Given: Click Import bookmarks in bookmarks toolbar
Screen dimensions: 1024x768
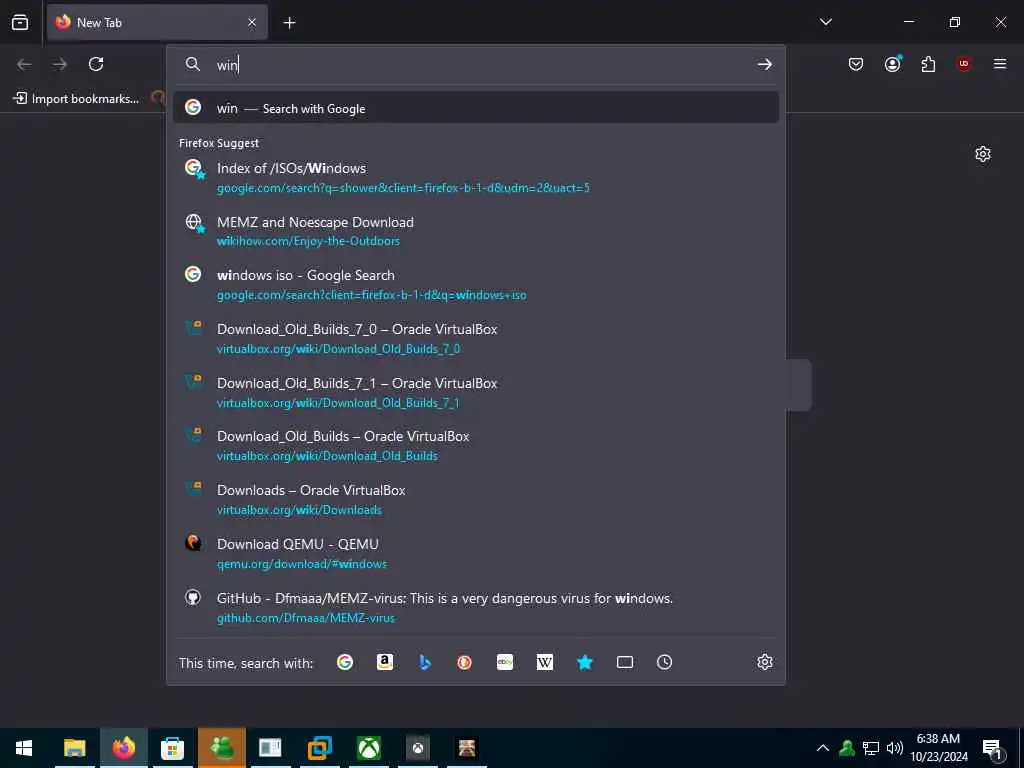Looking at the screenshot, I should click(x=76, y=99).
